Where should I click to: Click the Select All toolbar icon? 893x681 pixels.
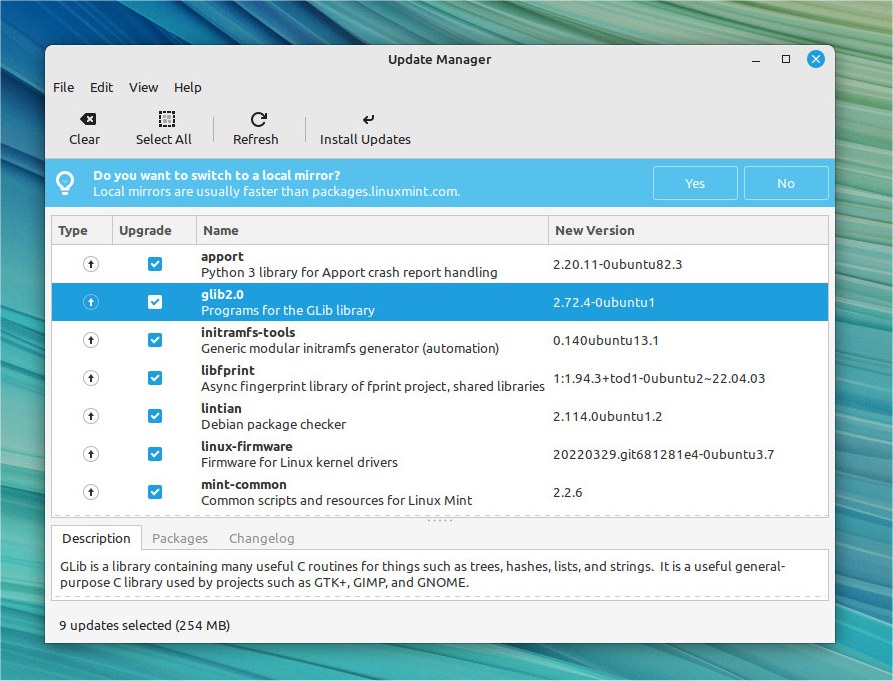(x=164, y=119)
